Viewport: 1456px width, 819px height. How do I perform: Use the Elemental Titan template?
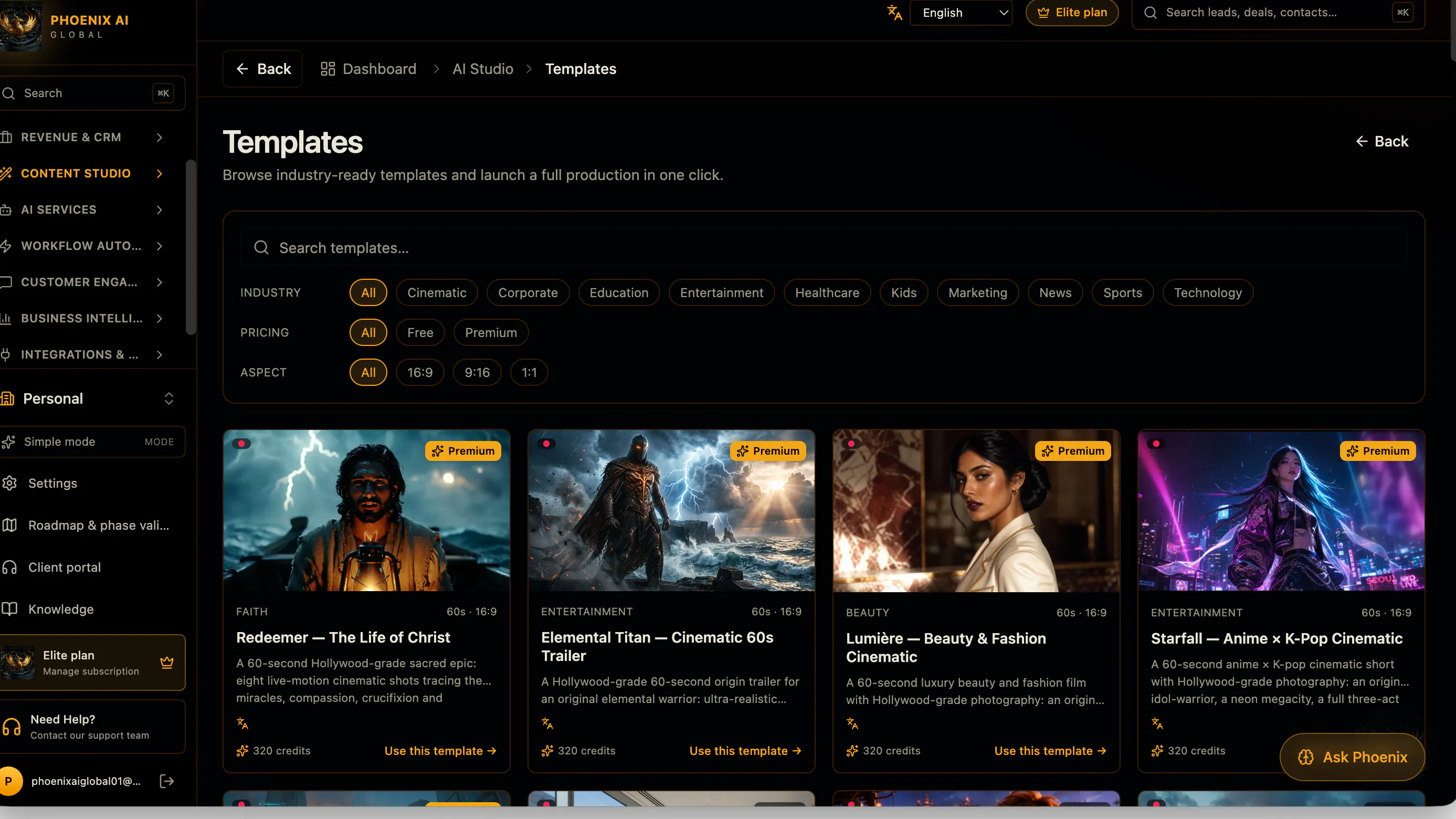pos(745,751)
